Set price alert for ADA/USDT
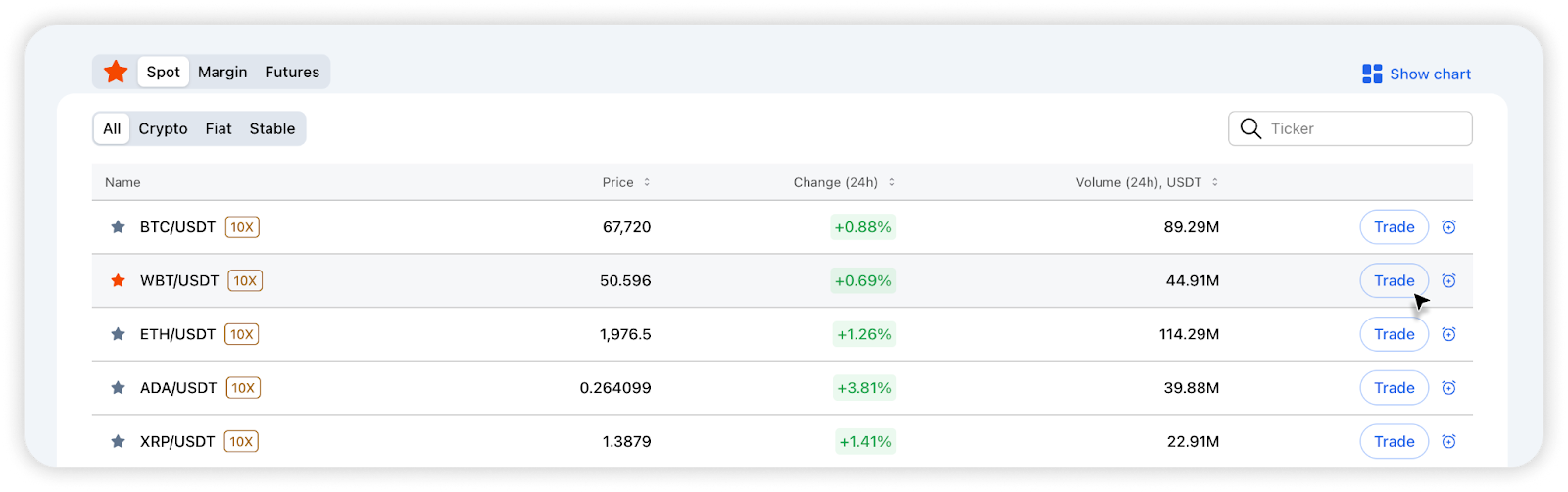 pos(1448,388)
